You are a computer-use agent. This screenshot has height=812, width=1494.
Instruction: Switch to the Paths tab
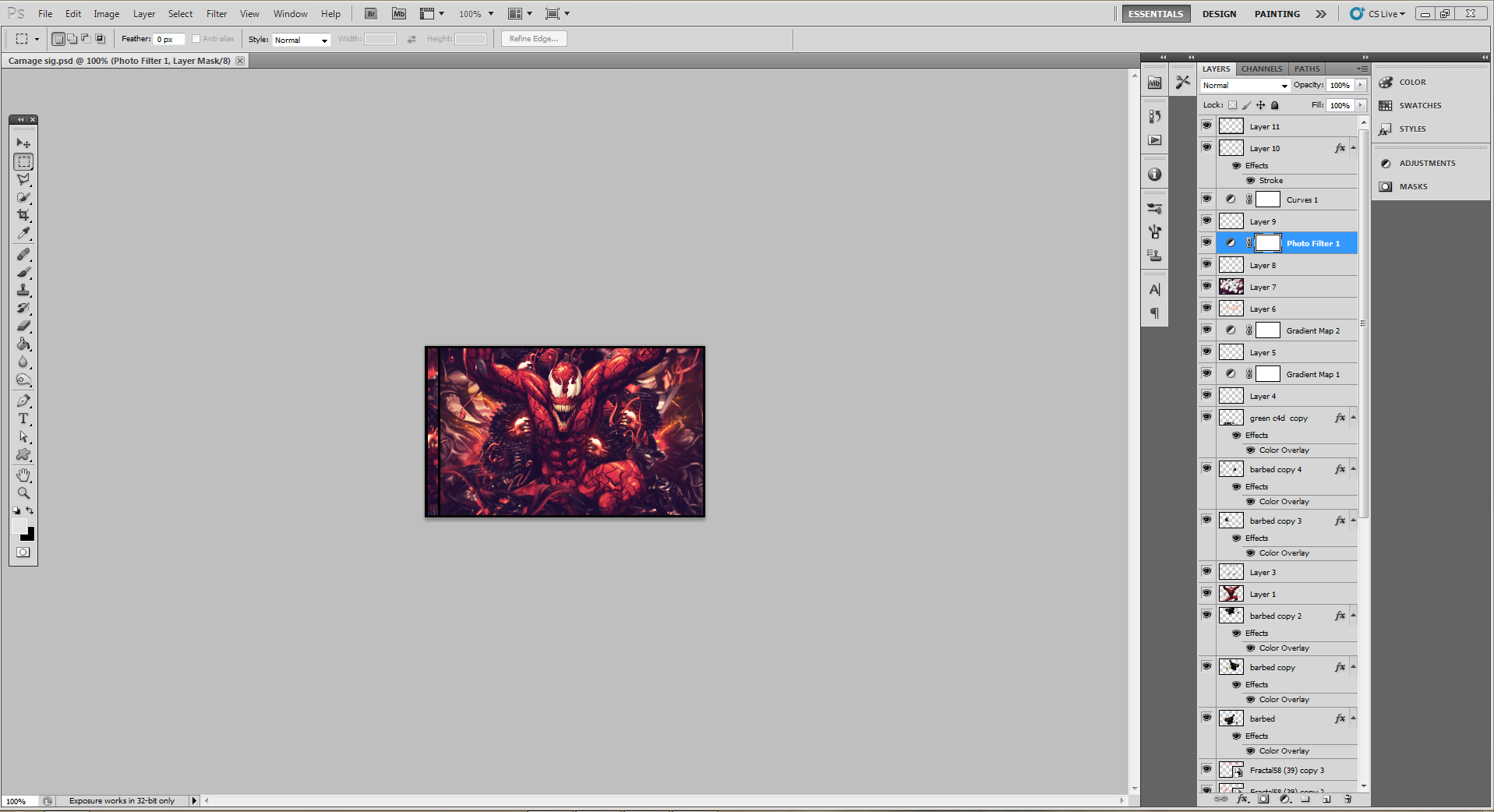pyautogui.click(x=1307, y=69)
